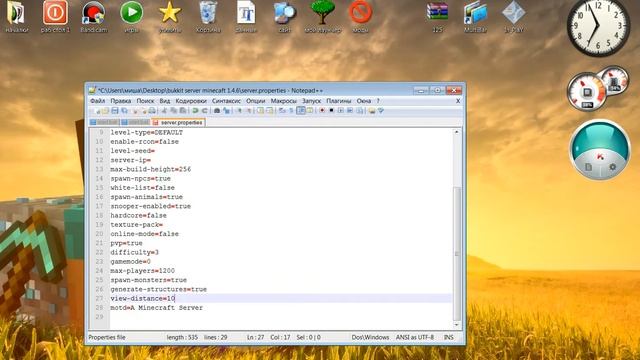Print the document with the printer icon
The image size is (640, 360).
click(152, 111)
